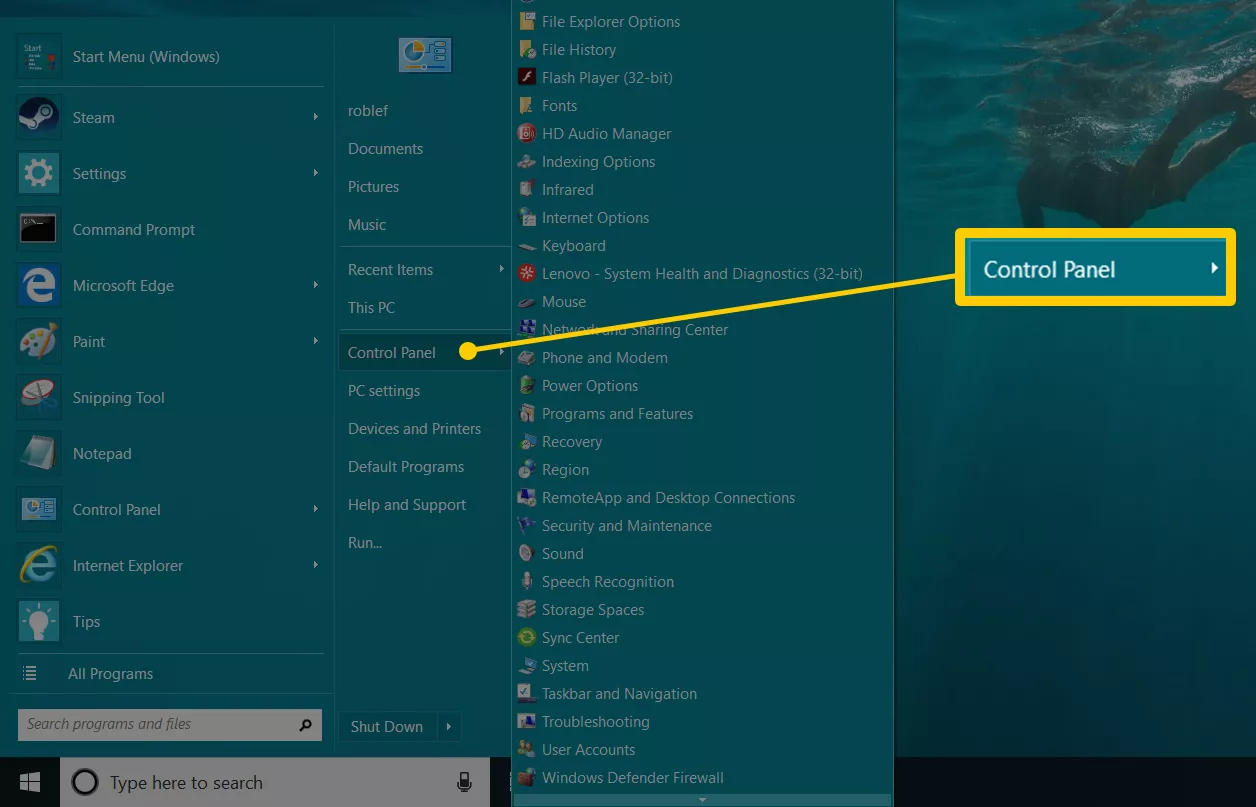The image size is (1256, 807).
Task: Click the Shut Down button
Action: pyautogui.click(x=387, y=727)
